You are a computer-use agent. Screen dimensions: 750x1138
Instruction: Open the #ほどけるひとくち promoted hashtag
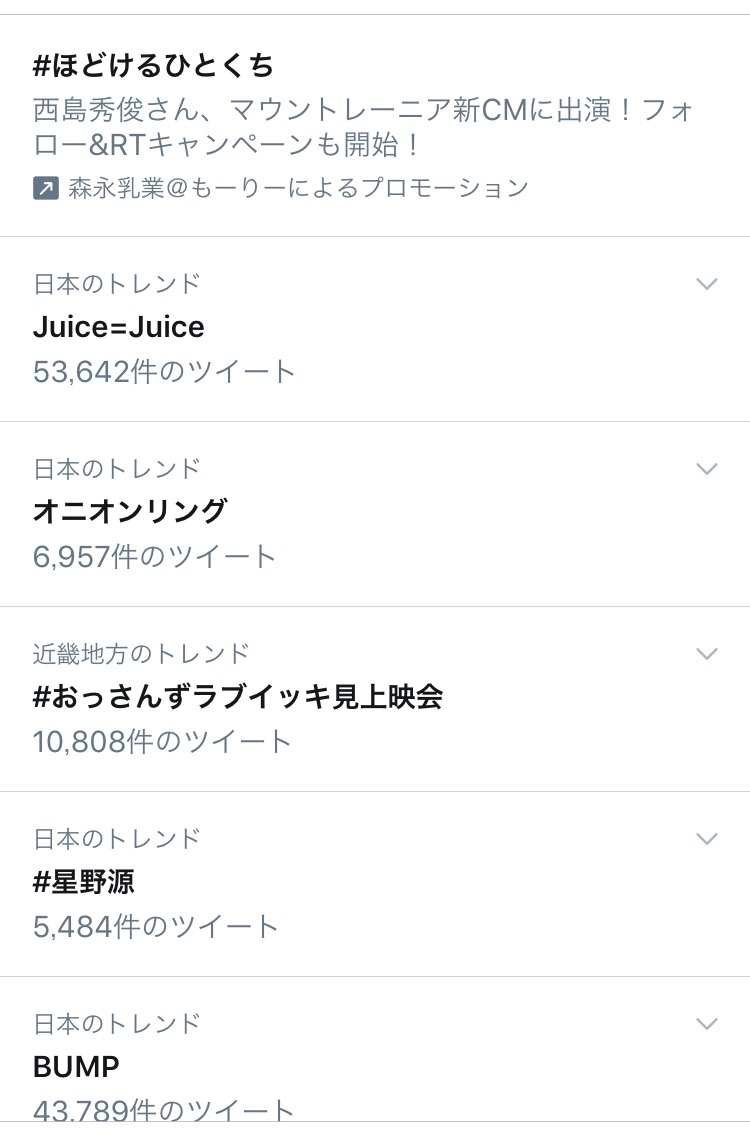153,65
